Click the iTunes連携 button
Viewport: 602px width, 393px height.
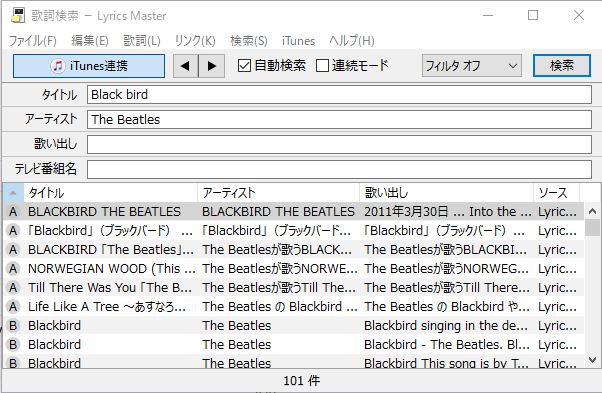click(x=89, y=66)
